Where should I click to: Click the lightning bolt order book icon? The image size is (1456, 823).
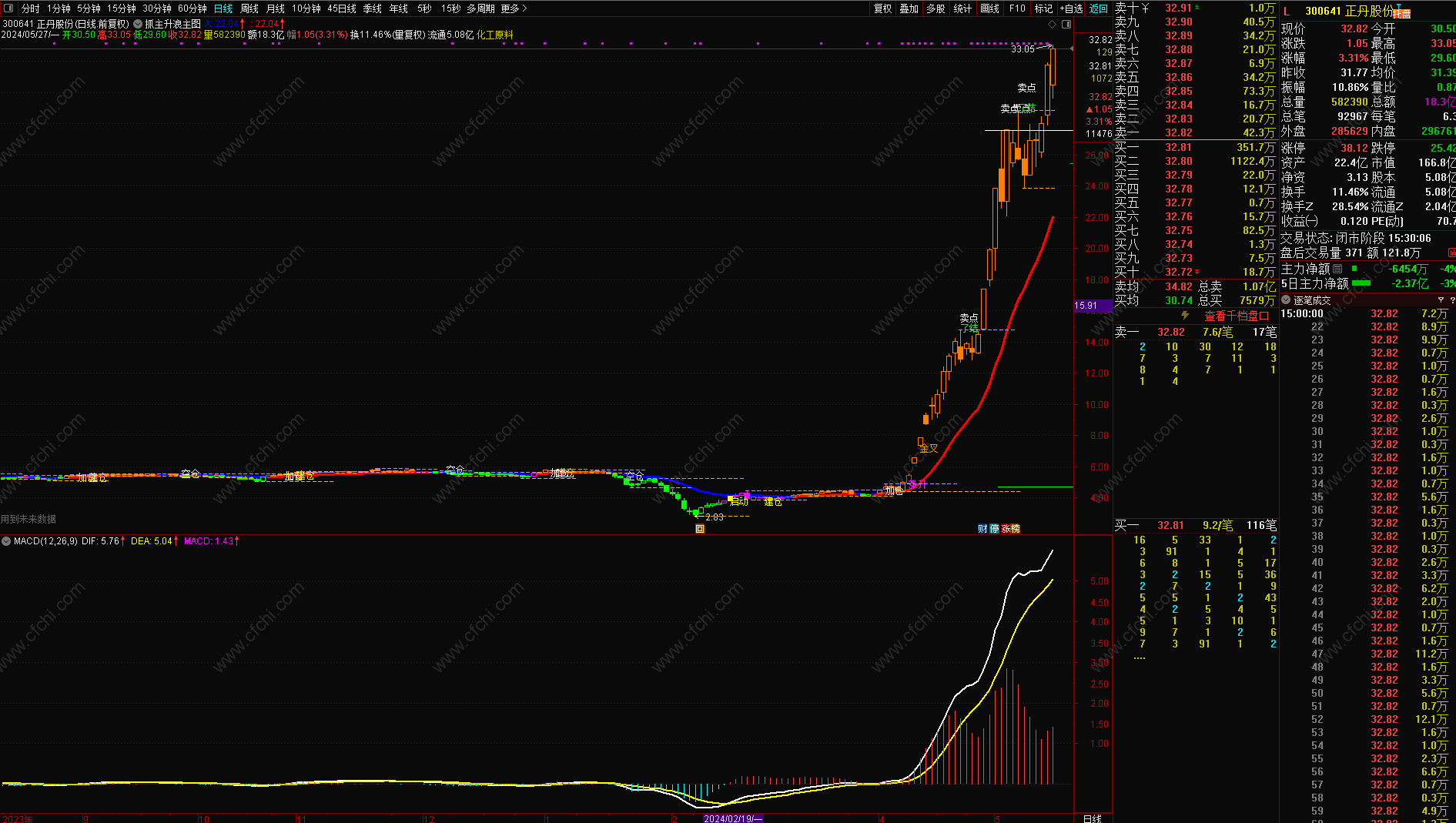(x=1185, y=316)
